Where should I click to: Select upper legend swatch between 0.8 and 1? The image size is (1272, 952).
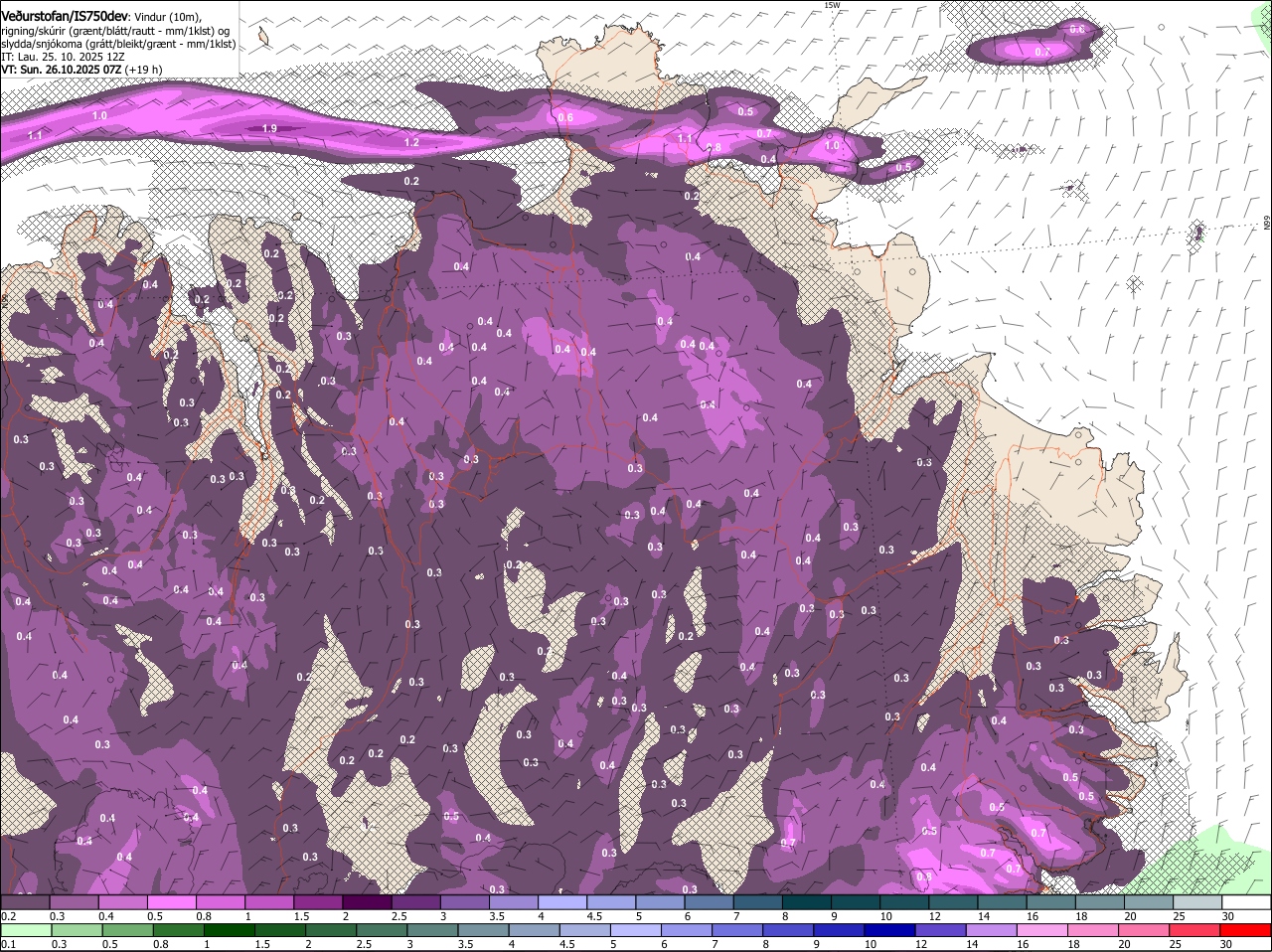[x=220, y=901]
